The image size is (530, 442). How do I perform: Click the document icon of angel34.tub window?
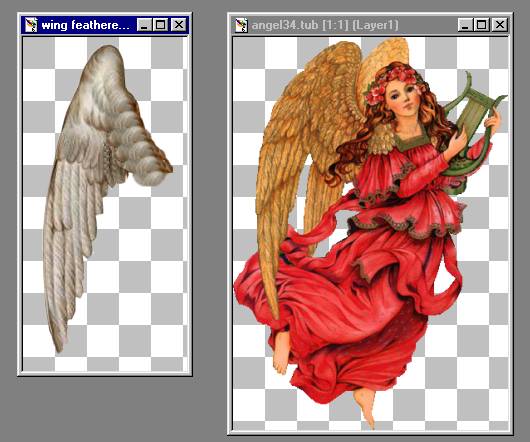pos(241,25)
